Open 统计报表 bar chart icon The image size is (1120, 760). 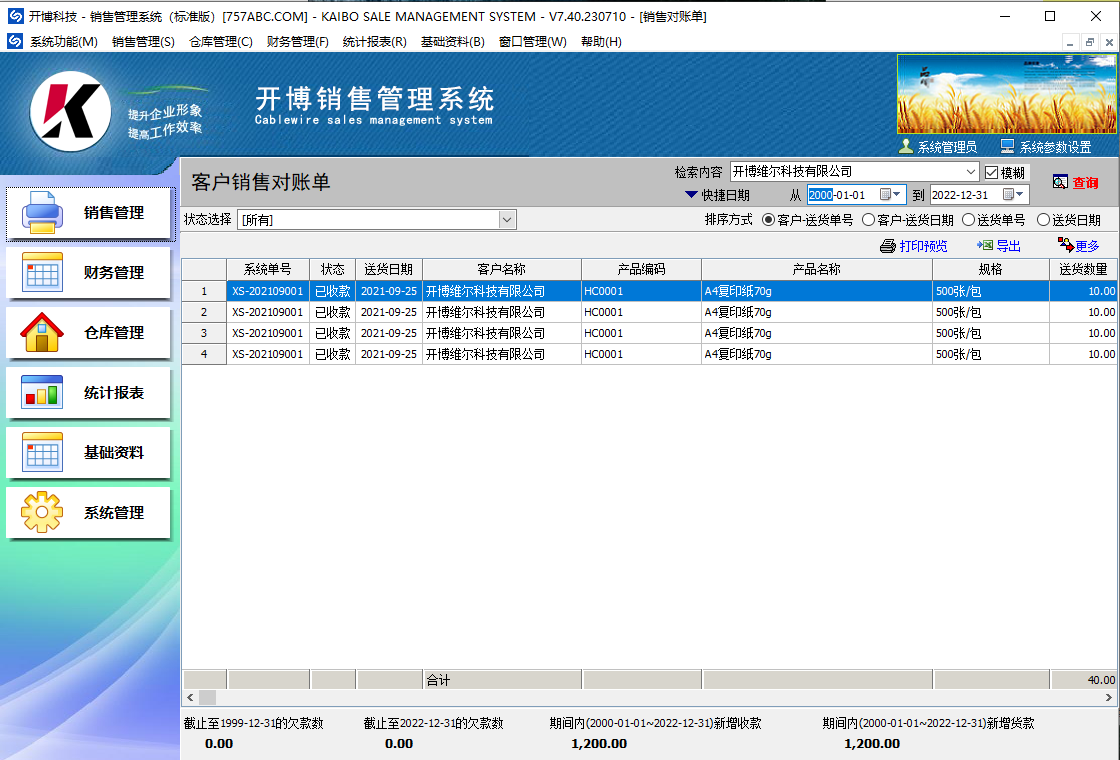[x=42, y=392]
